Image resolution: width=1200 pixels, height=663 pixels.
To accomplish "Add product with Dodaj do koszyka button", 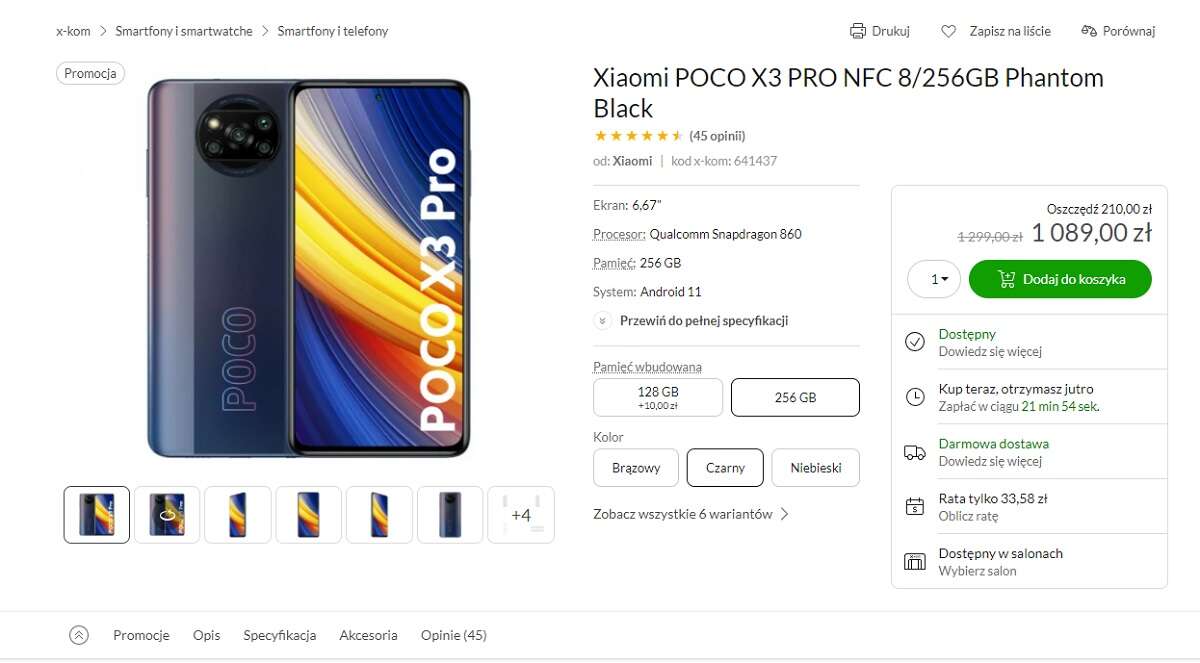I will pyautogui.click(x=1060, y=279).
